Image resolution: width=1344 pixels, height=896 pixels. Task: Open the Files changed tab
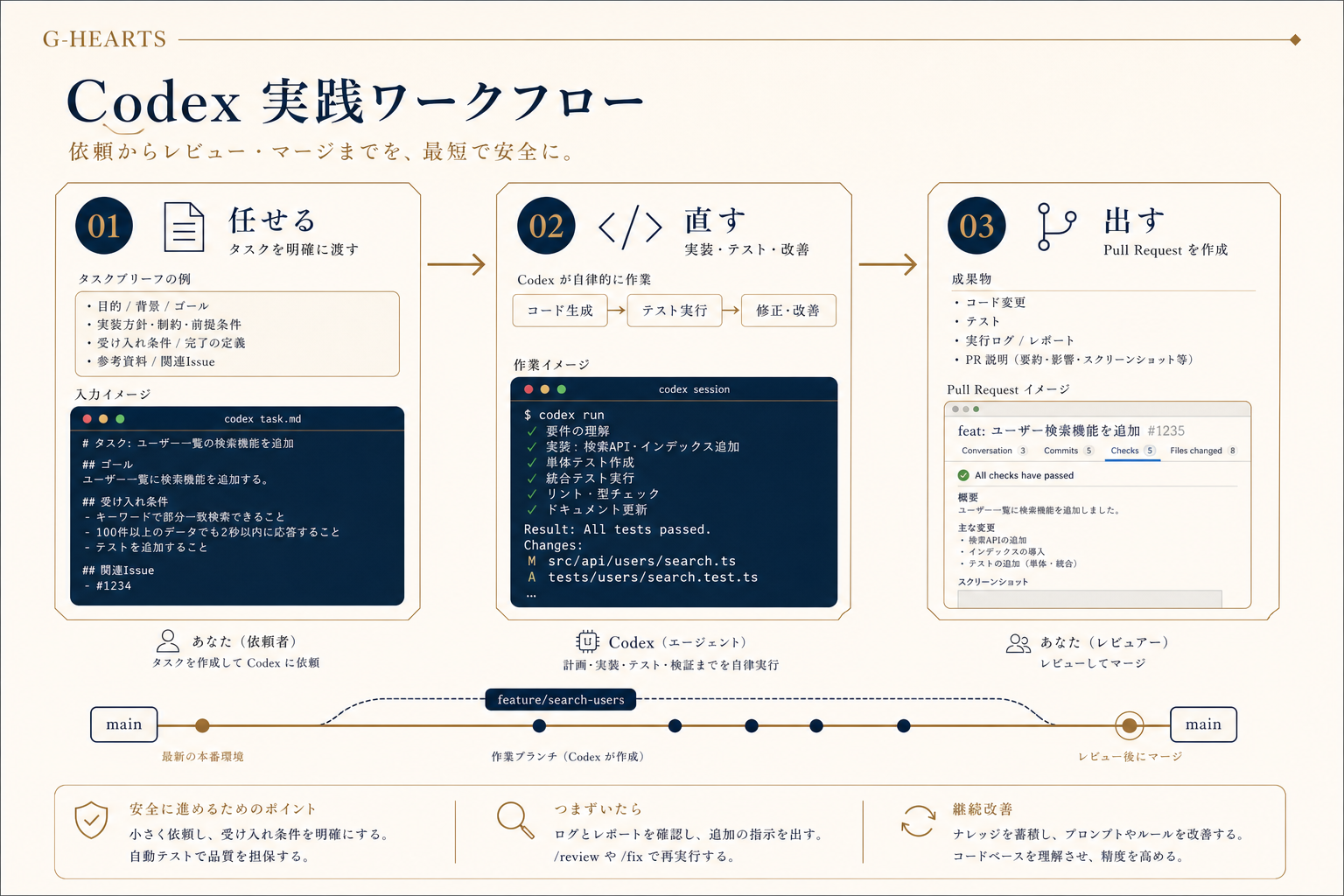pos(1203,451)
